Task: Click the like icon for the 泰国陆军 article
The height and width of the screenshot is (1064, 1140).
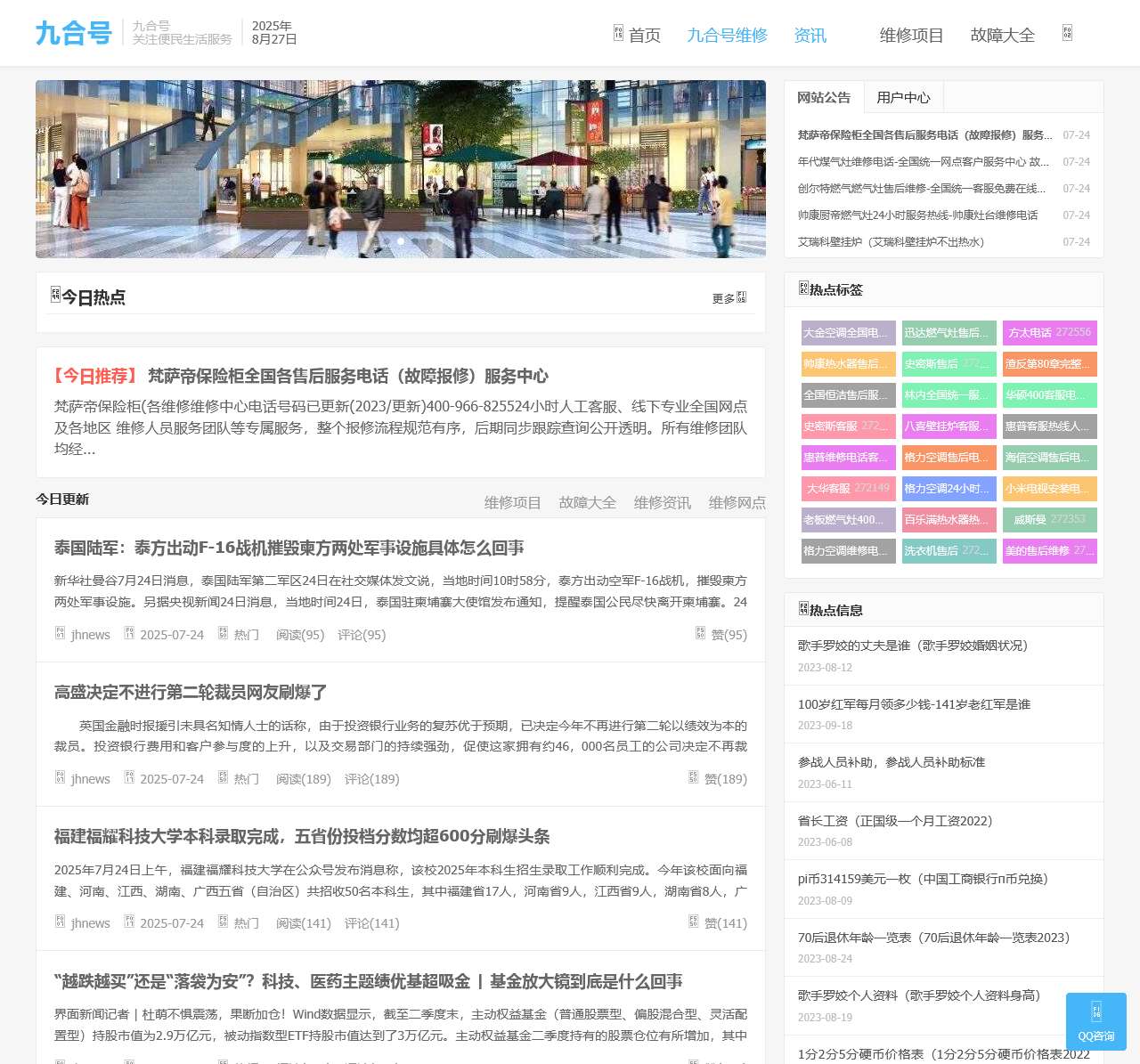Action: pos(700,633)
